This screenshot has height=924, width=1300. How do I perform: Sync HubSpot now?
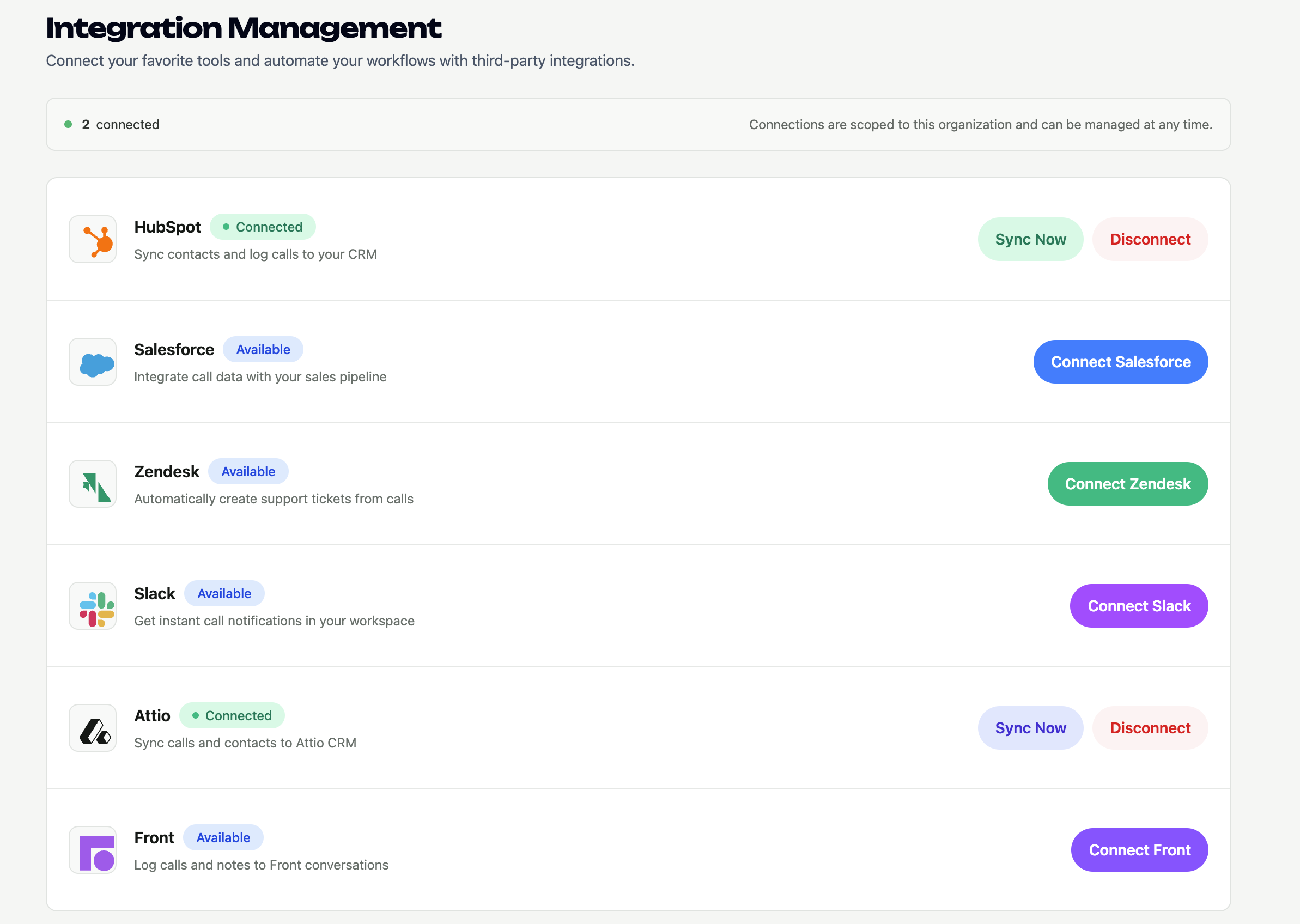point(1030,239)
